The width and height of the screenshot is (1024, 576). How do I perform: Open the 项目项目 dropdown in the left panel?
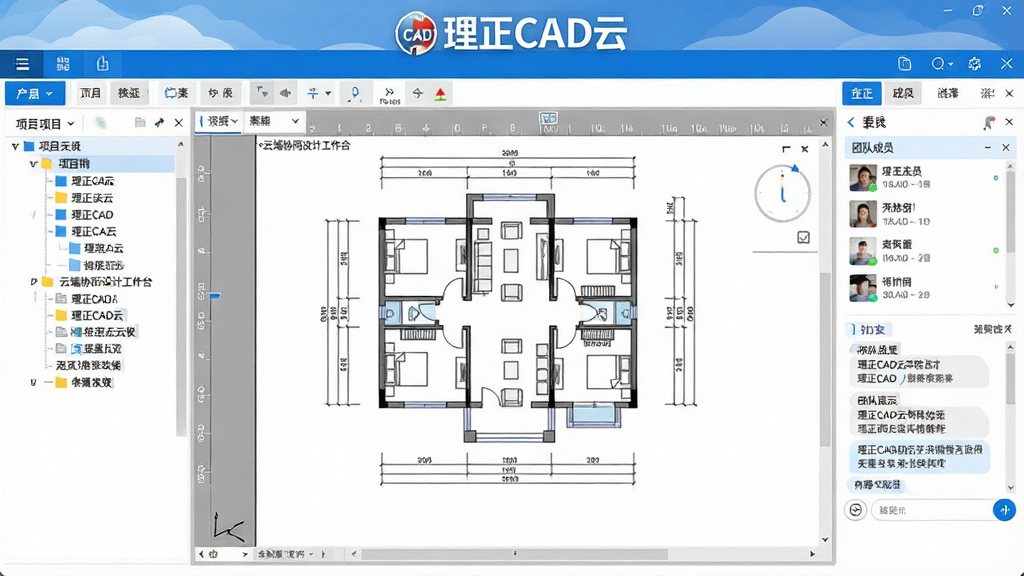(x=44, y=123)
